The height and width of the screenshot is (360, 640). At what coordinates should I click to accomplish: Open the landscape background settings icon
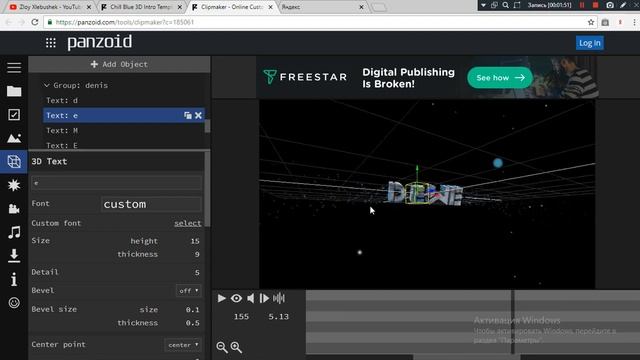click(14, 138)
